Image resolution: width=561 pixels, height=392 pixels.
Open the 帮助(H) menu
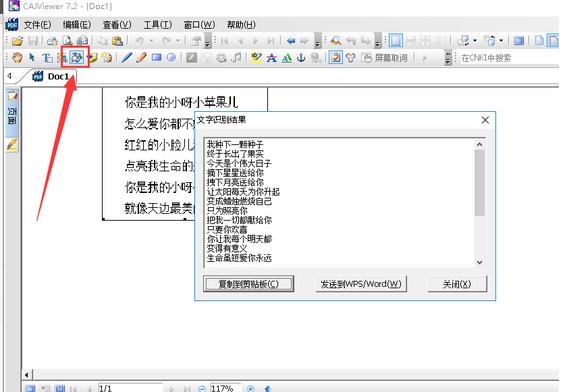point(241,25)
